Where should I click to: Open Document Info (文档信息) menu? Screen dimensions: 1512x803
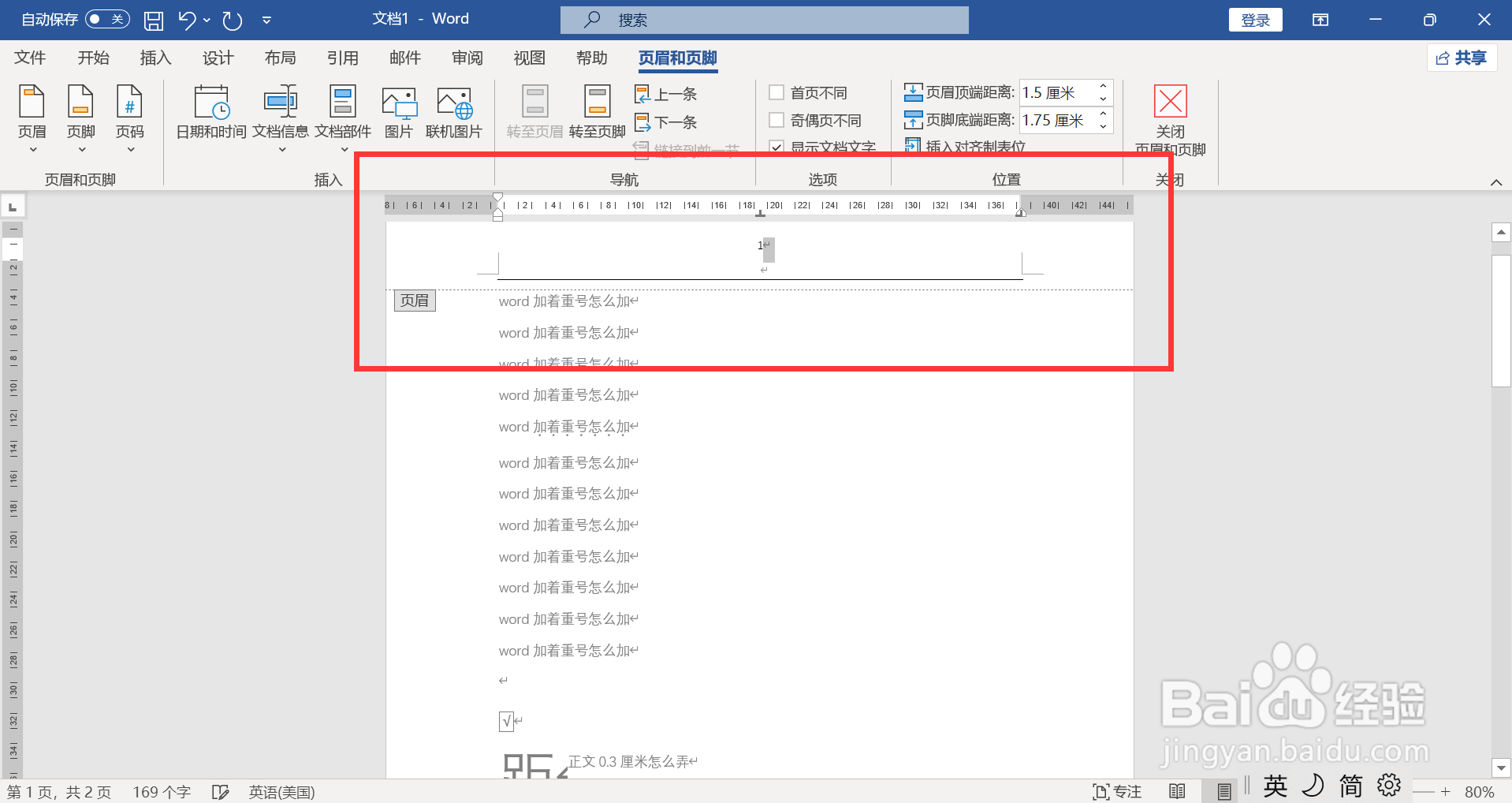point(281,118)
